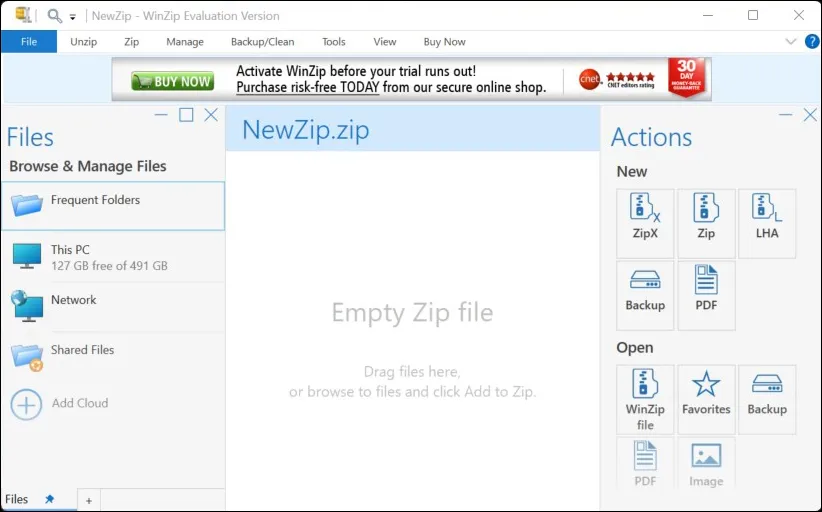Select Frequent Folders in the Files pane

pos(113,206)
